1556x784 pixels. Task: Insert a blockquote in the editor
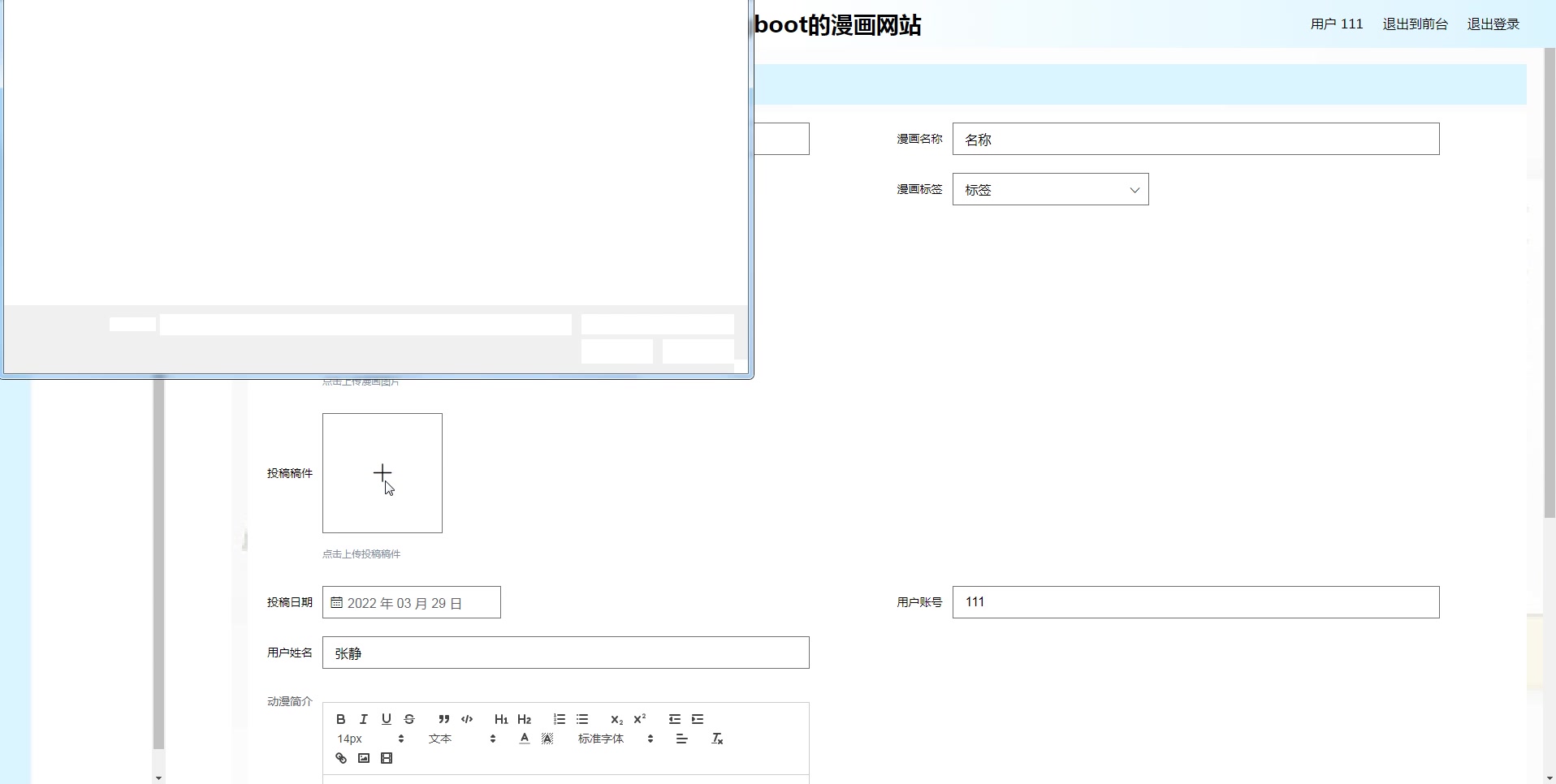coord(443,719)
